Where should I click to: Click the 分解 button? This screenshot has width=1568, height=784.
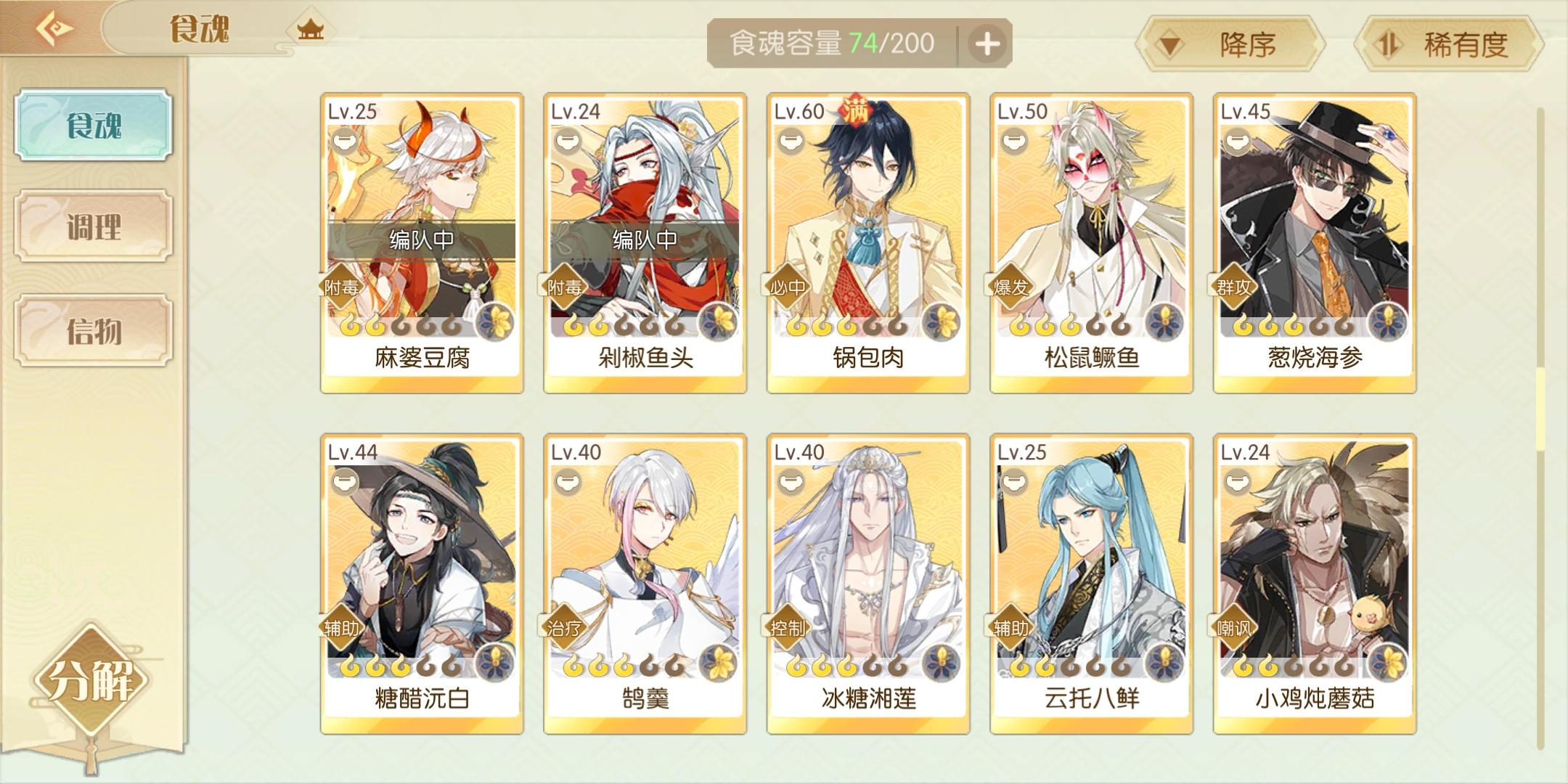90,681
